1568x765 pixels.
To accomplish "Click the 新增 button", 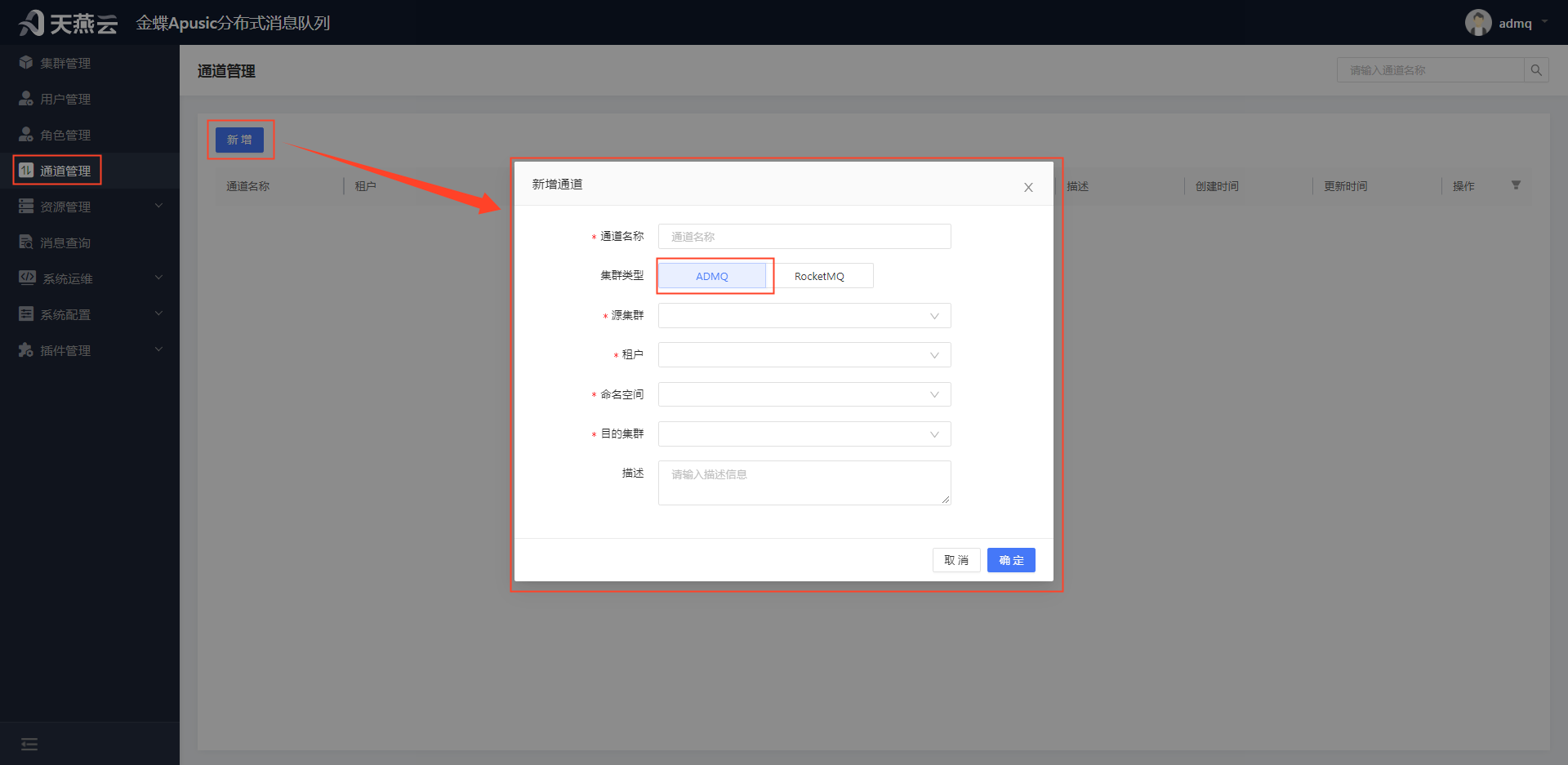I will tap(239, 140).
